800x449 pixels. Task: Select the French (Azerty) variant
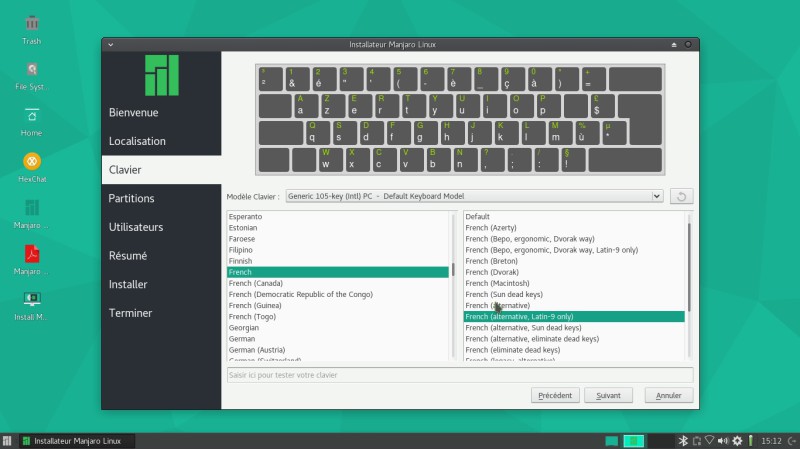coord(574,228)
